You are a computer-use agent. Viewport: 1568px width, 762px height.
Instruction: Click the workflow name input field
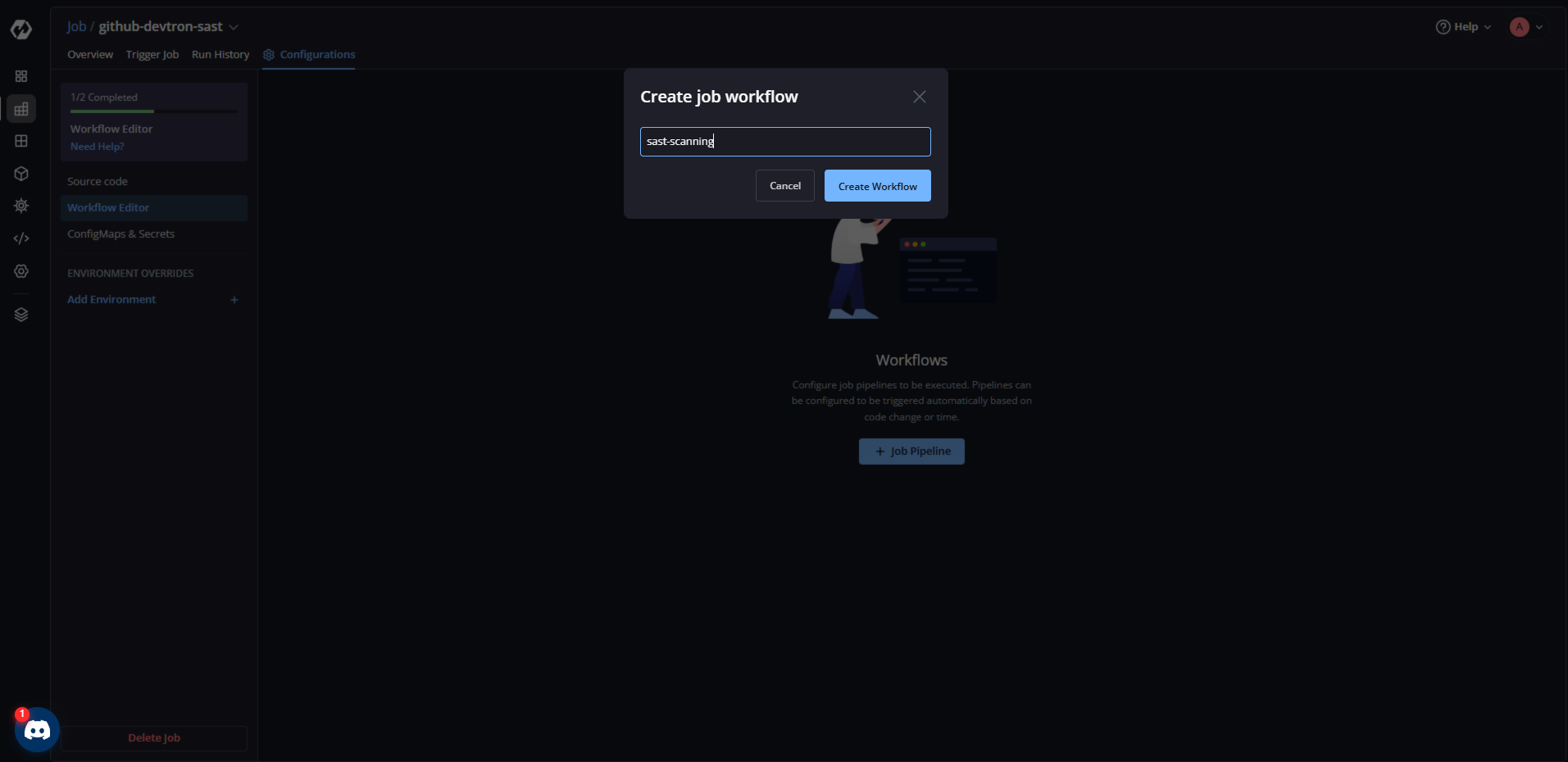coord(784,142)
